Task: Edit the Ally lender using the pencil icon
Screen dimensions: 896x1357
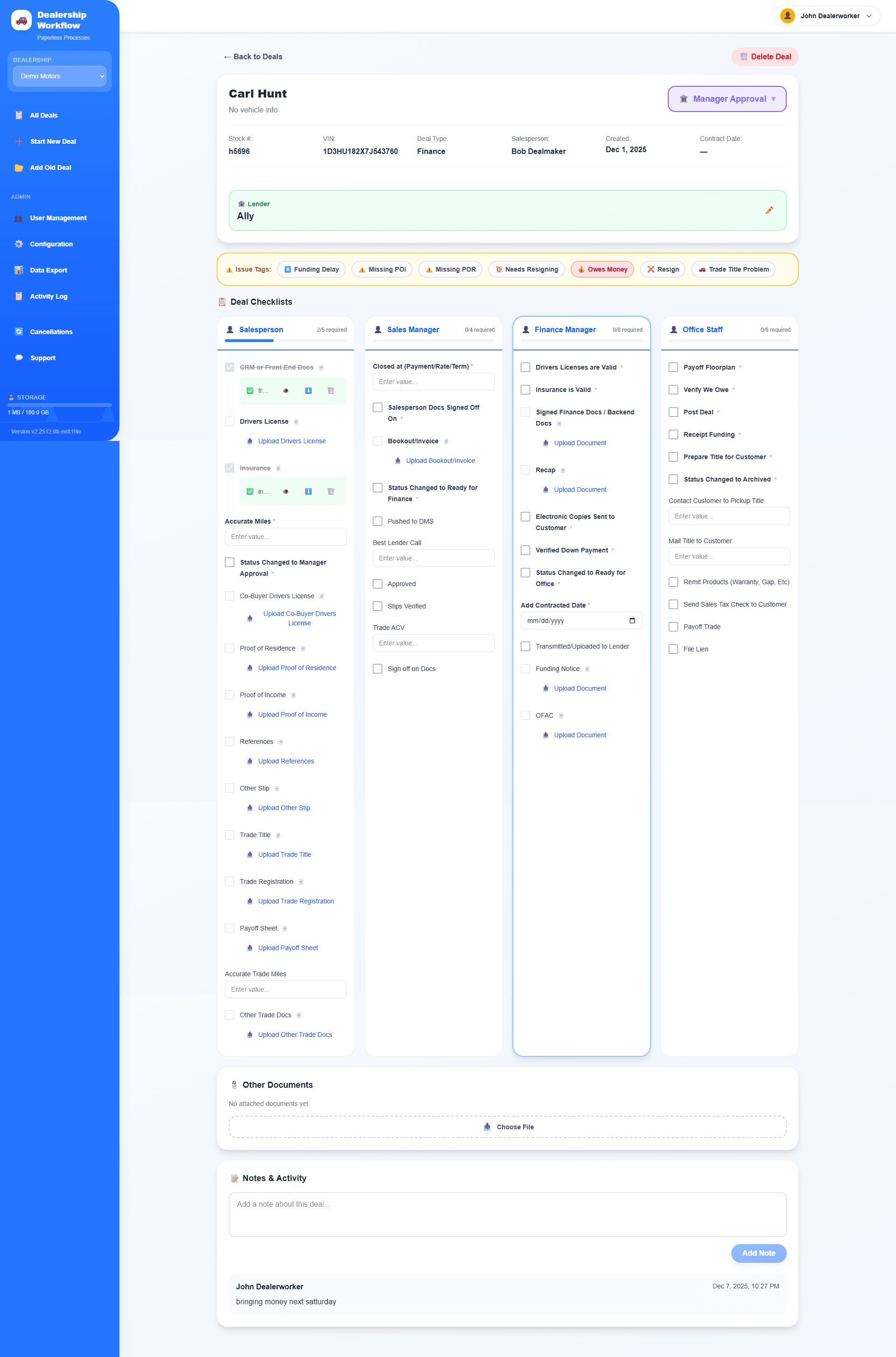Action: [x=770, y=210]
